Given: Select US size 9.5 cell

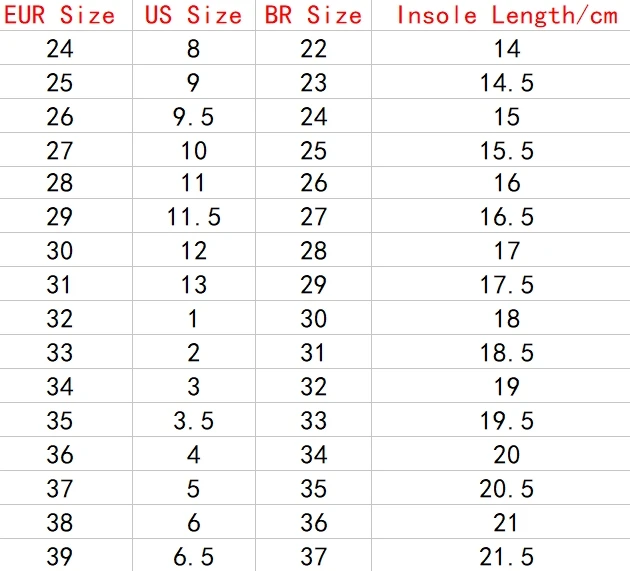Looking at the screenshot, I should click(193, 117).
